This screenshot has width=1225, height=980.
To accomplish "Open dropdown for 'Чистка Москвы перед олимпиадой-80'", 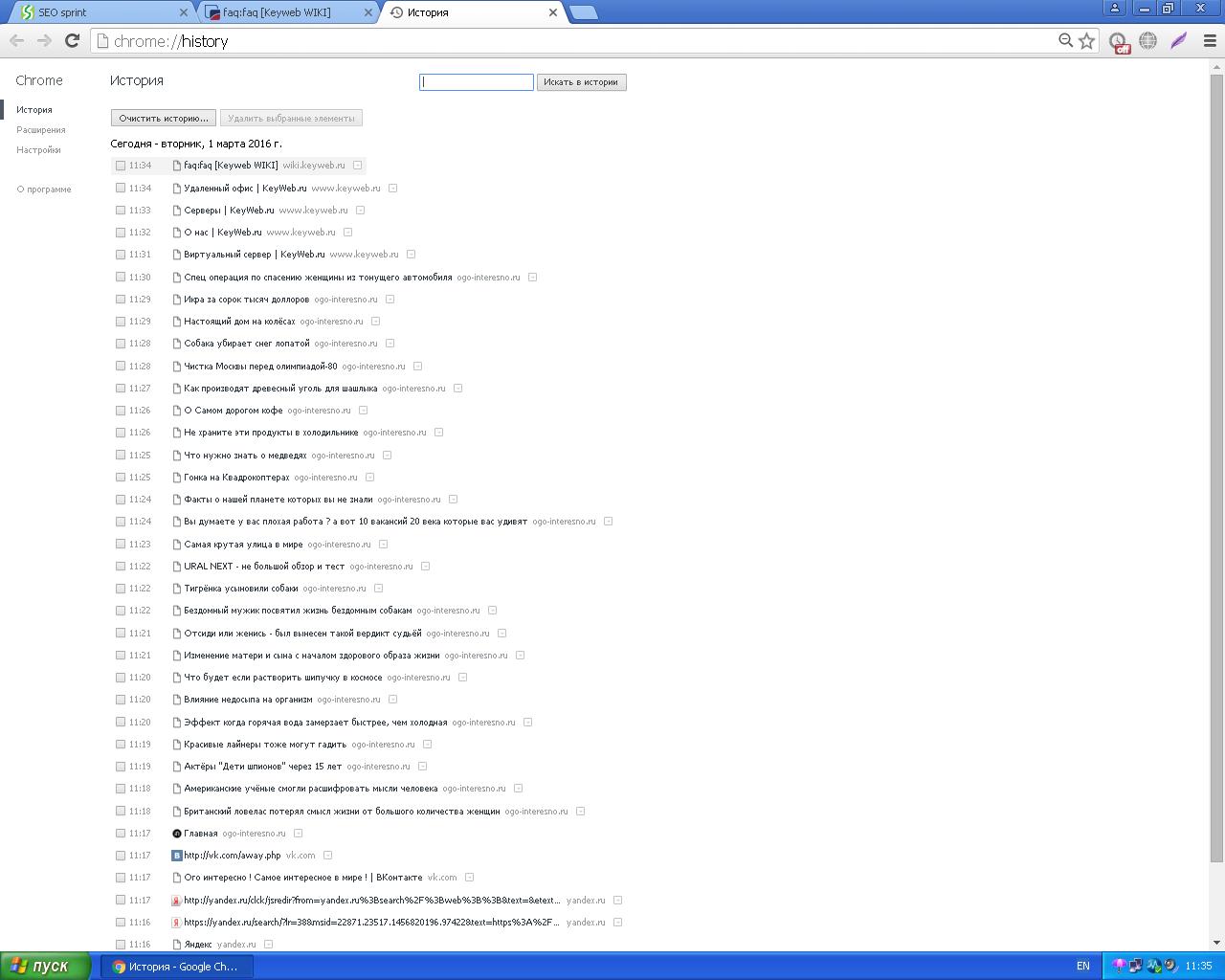I will pos(417,367).
